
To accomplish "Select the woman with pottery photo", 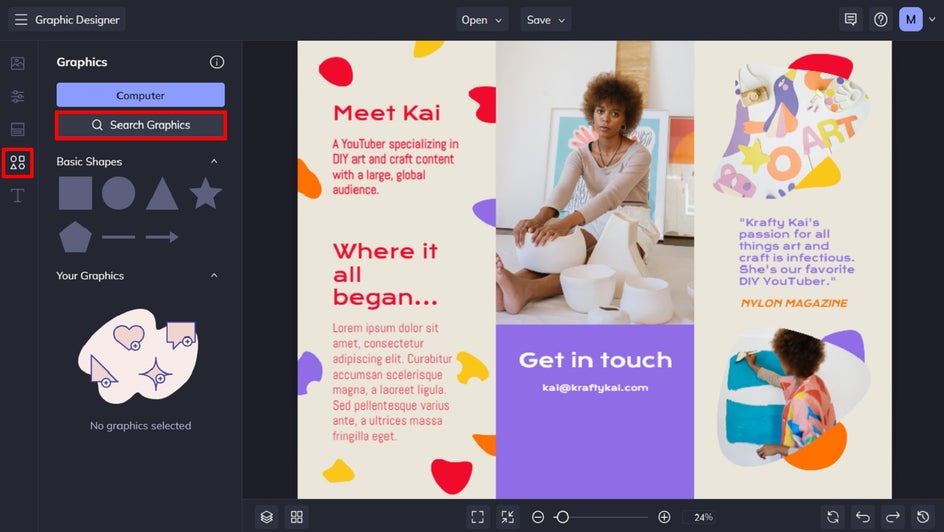I will pyautogui.click(x=595, y=182).
